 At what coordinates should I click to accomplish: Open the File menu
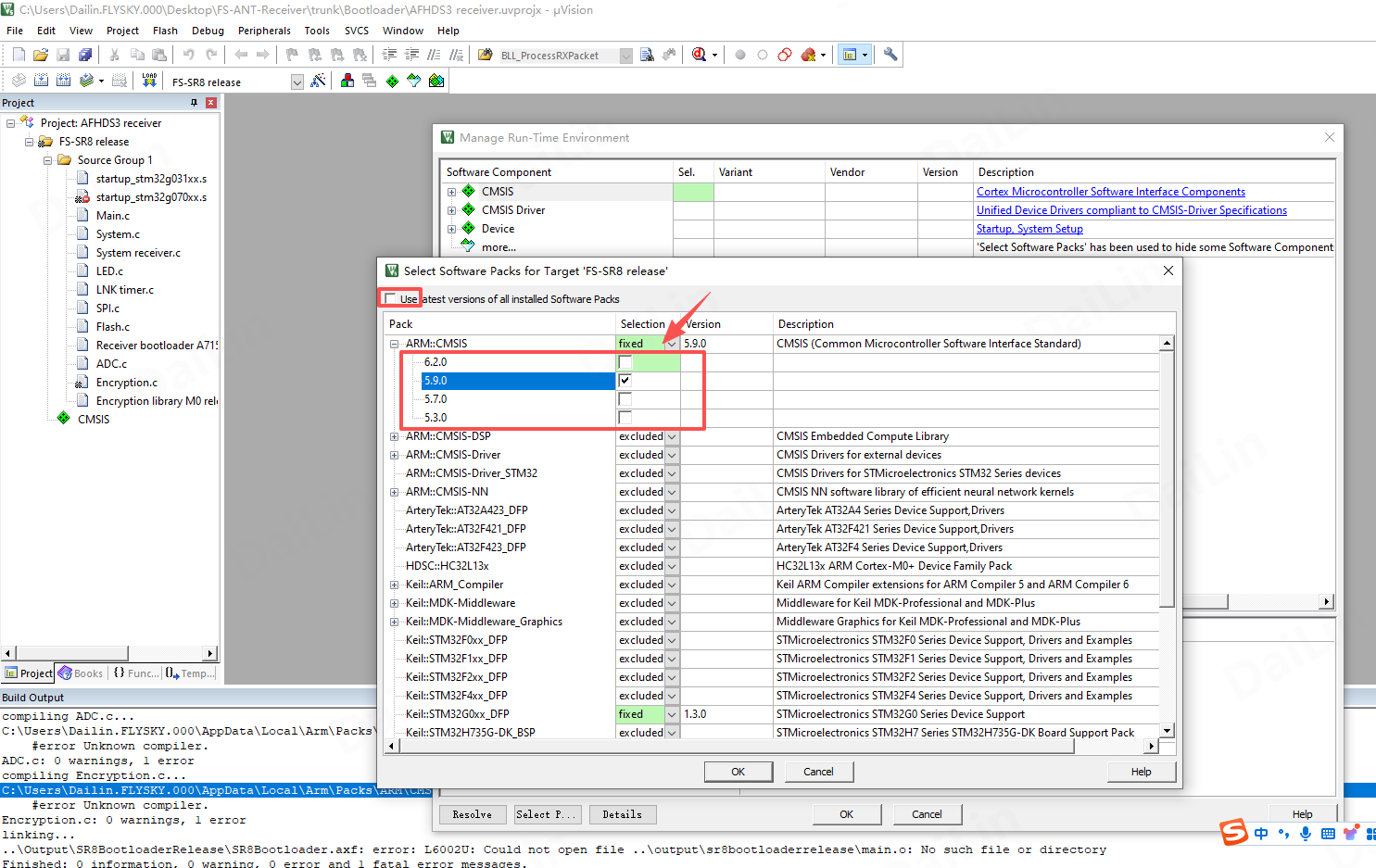[15, 31]
